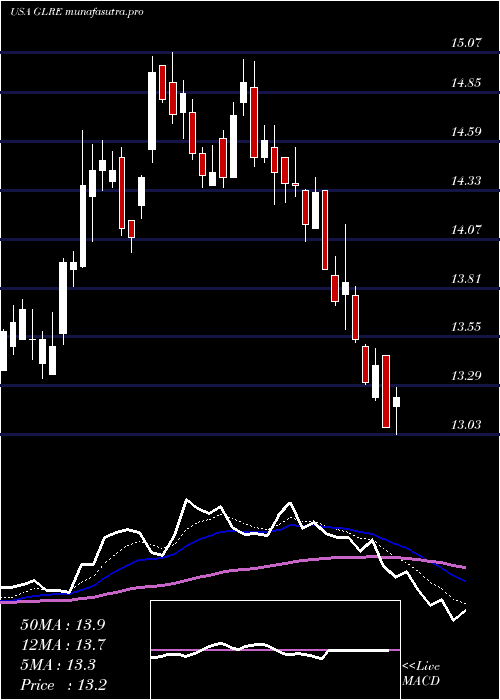The image size is (500, 700).
Task: Click the 13.81 price axis label
Action: click(x=466, y=279)
